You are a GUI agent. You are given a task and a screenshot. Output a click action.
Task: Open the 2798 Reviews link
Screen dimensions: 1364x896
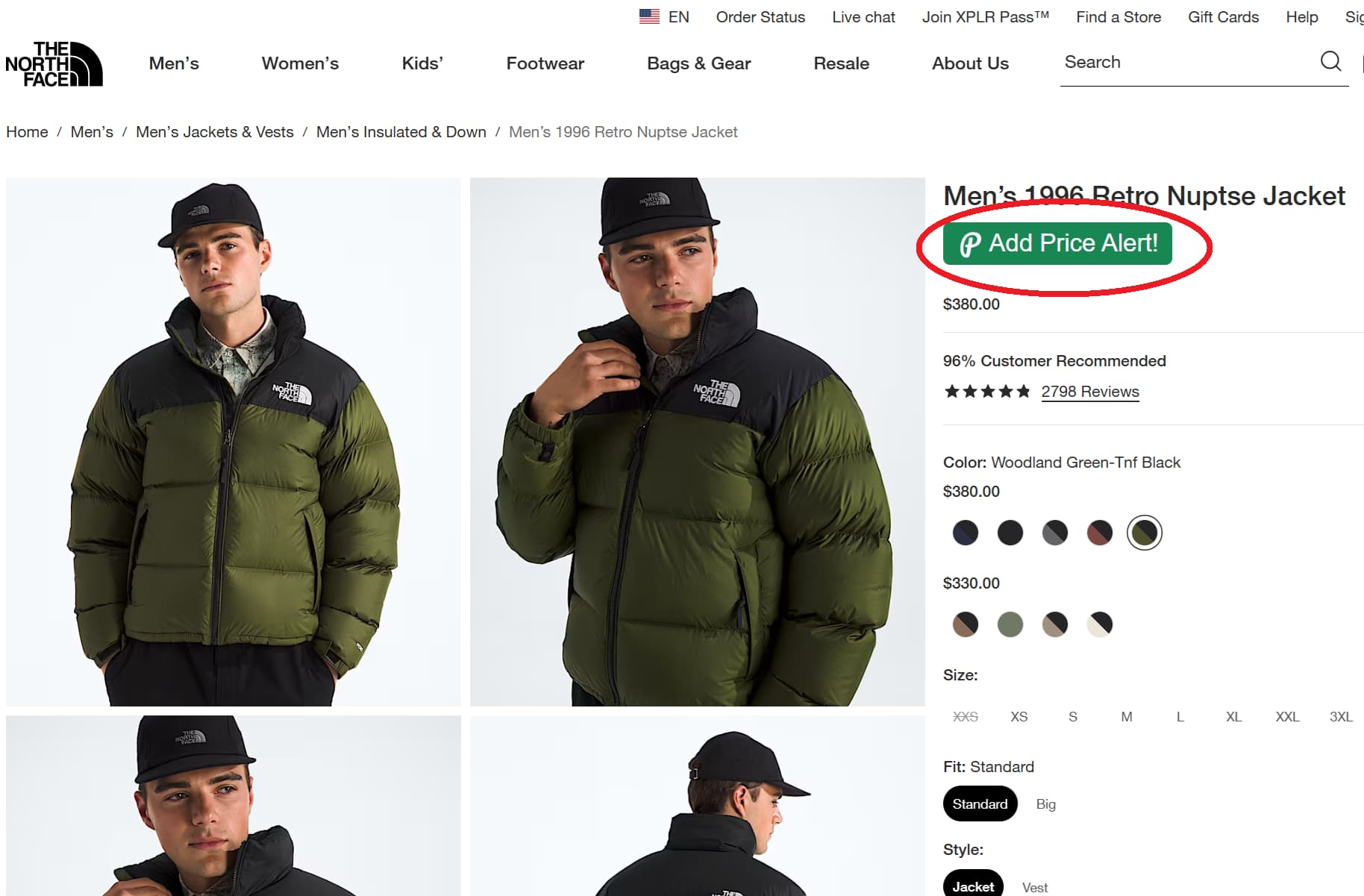point(1090,391)
